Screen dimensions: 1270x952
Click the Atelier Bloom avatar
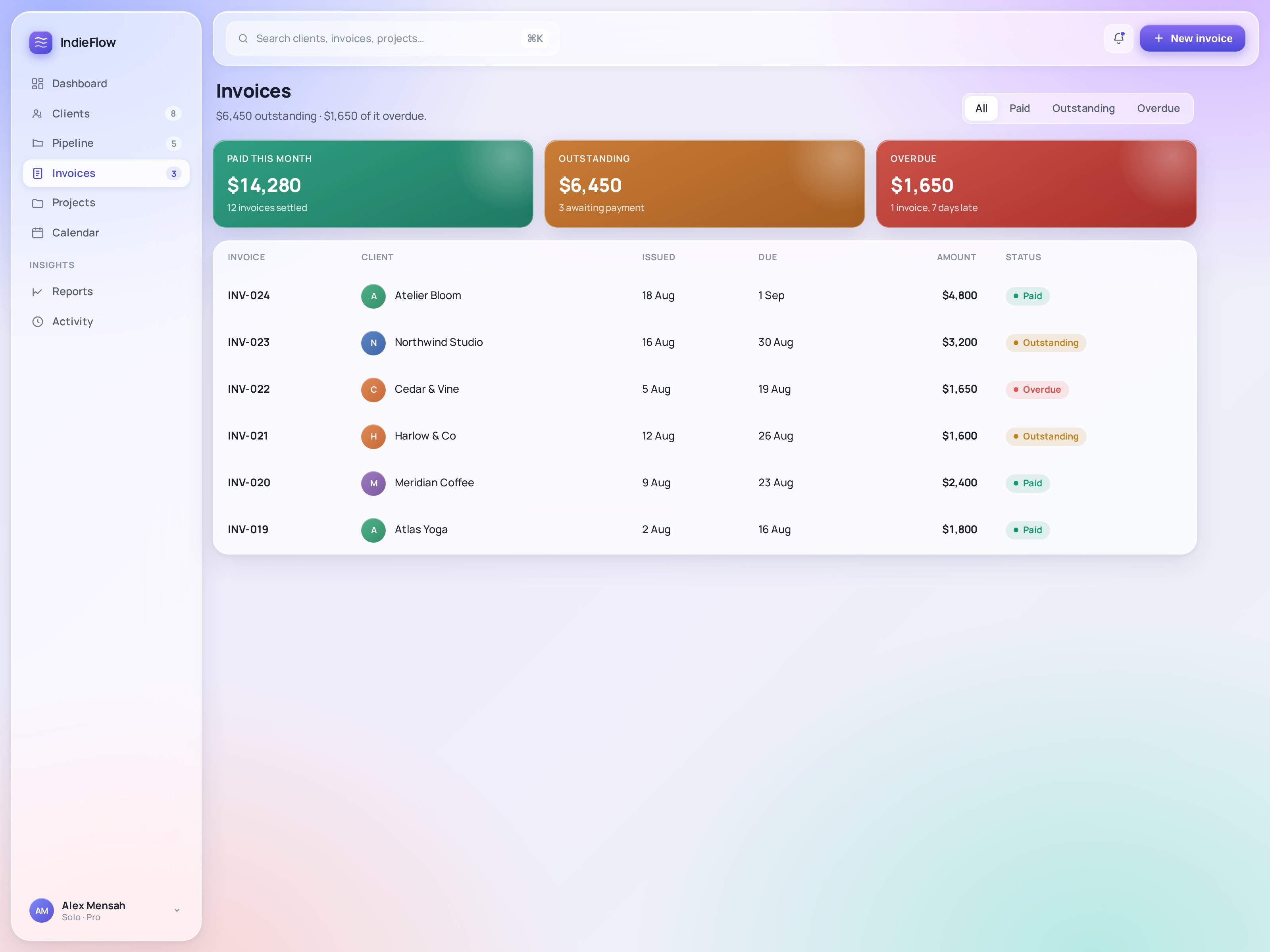[x=373, y=296]
